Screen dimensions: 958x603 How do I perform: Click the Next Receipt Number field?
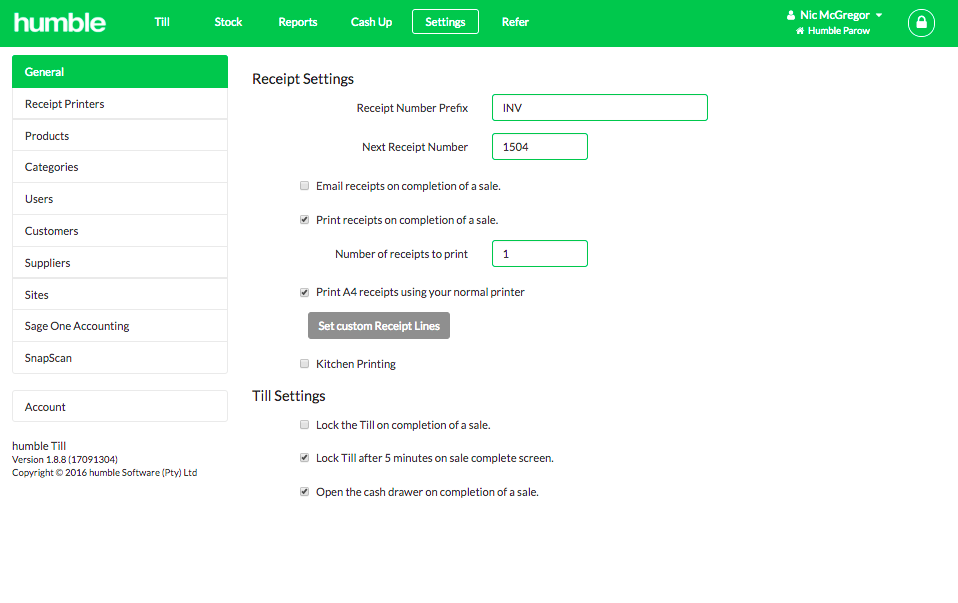point(539,147)
